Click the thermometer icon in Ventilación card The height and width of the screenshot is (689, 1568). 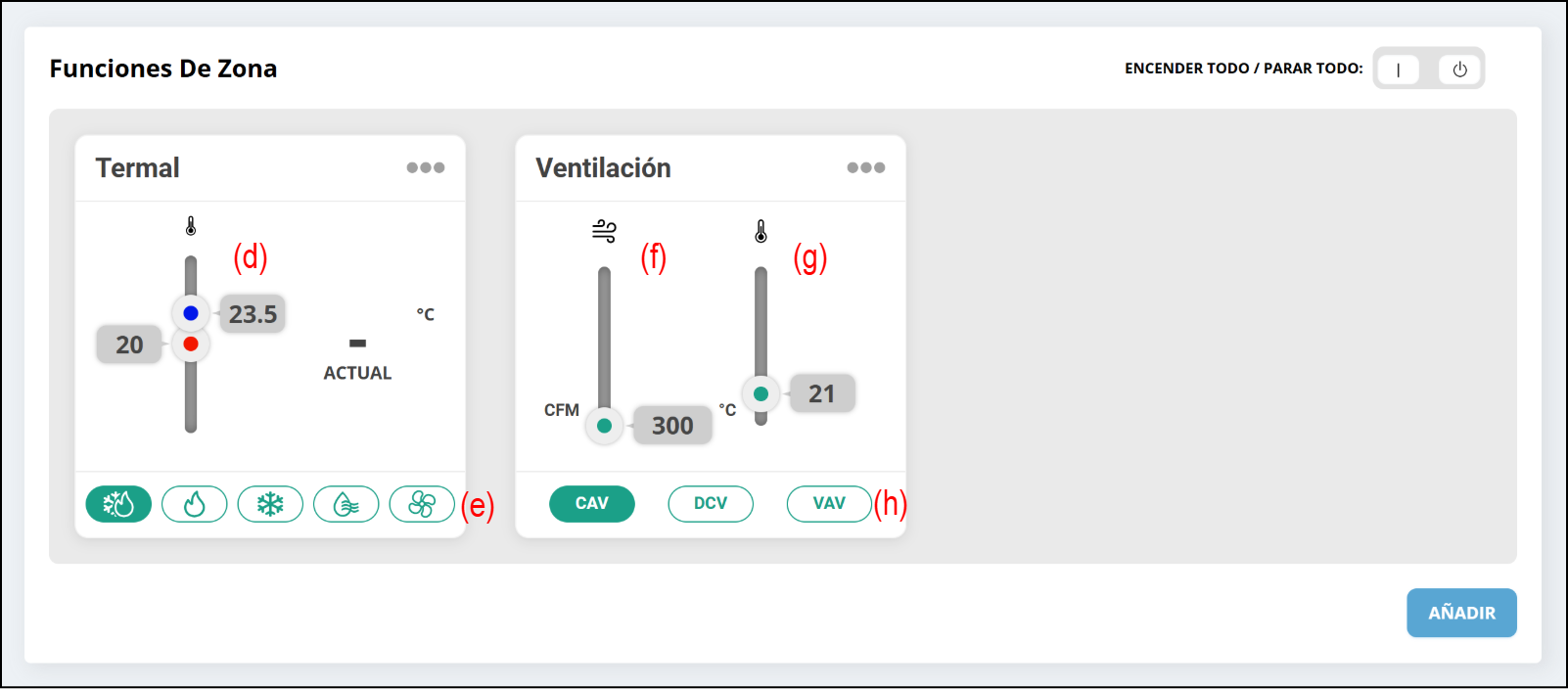[761, 231]
